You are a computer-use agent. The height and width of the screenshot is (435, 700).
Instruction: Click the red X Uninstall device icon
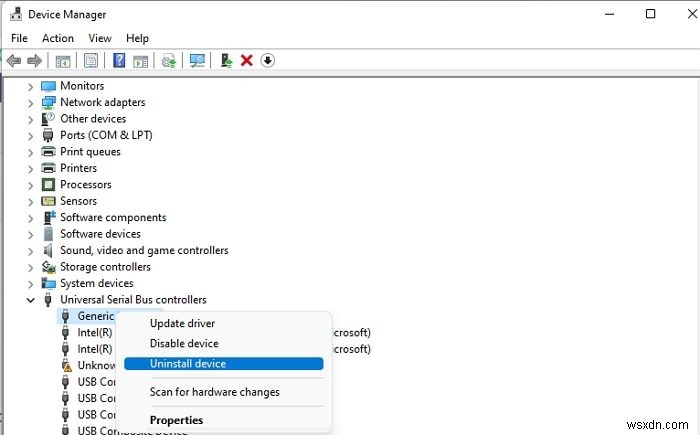coord(246,60)
